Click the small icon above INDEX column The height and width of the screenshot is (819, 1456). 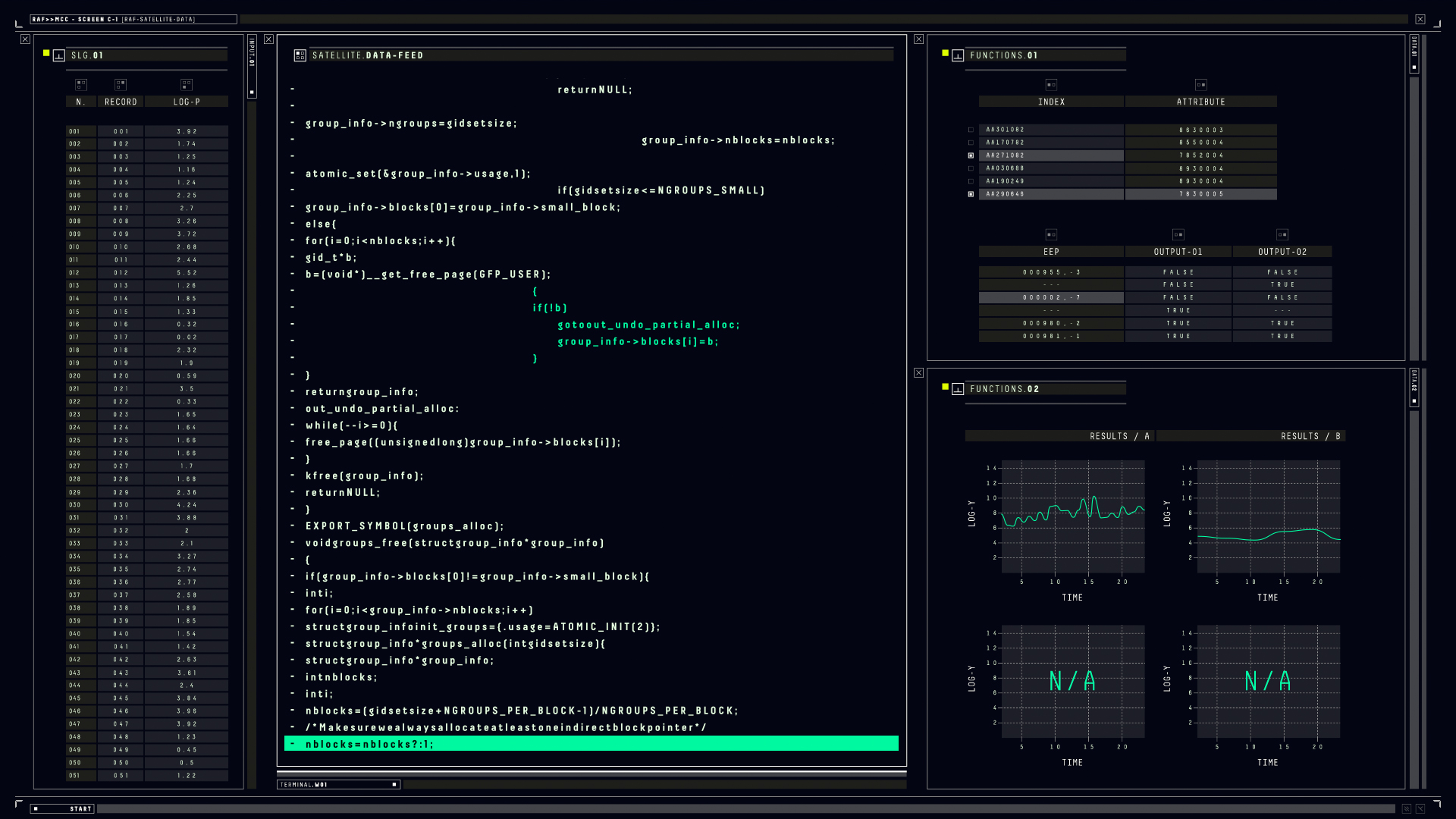coord(1051,85)
